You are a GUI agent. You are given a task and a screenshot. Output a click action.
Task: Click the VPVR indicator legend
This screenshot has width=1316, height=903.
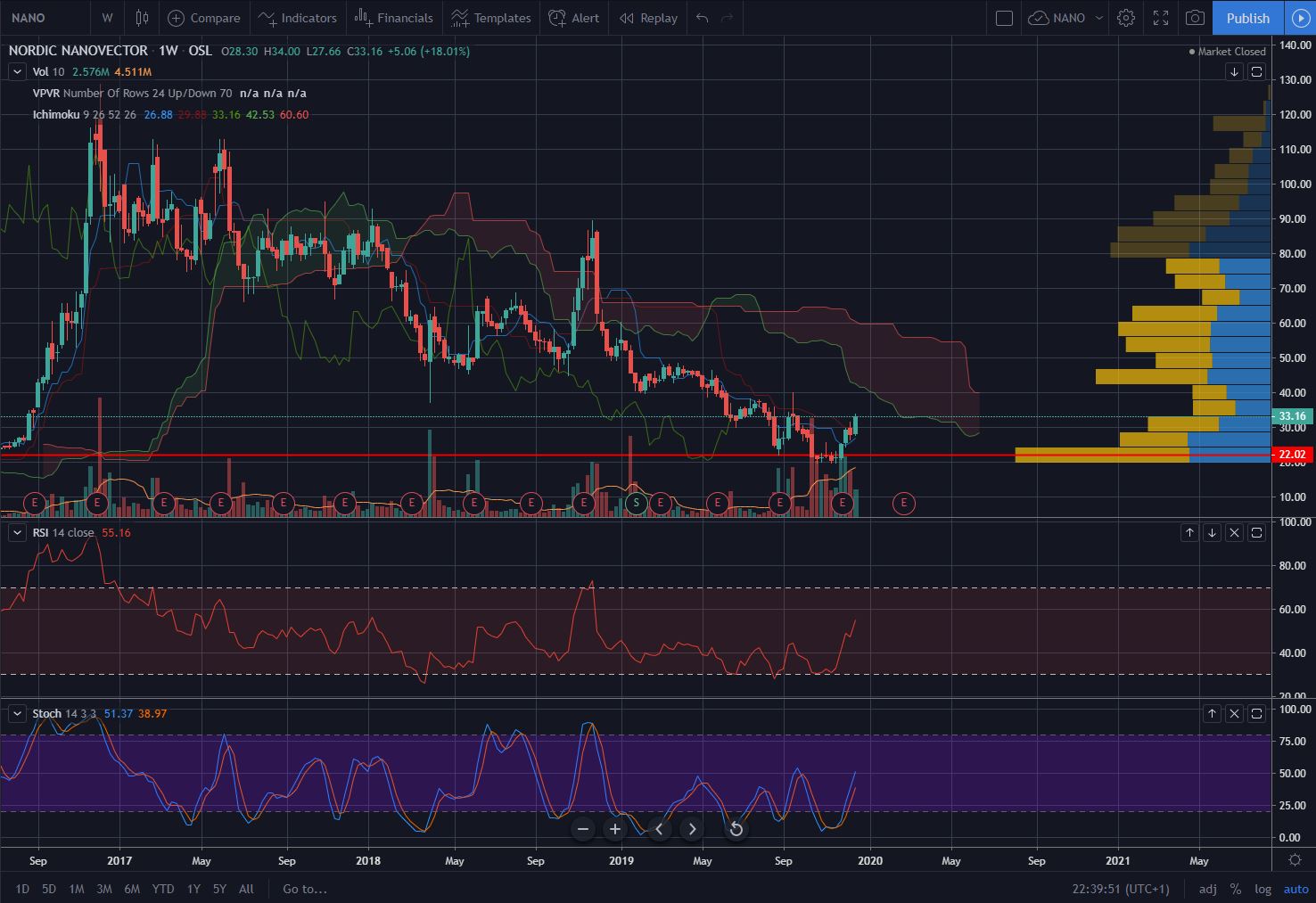click(169, 93)
